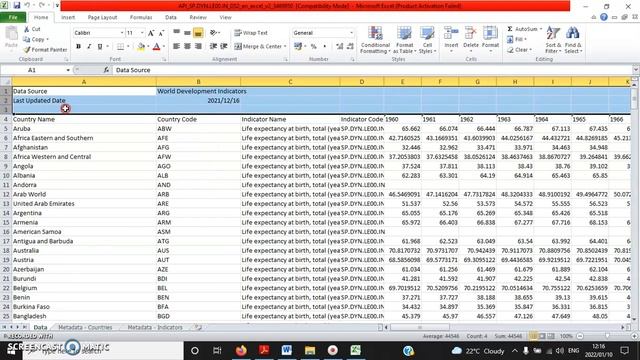The height and width of the screenshot is (360, 640).
Task: Toggle Bold formatting
Action: [78, 47]
